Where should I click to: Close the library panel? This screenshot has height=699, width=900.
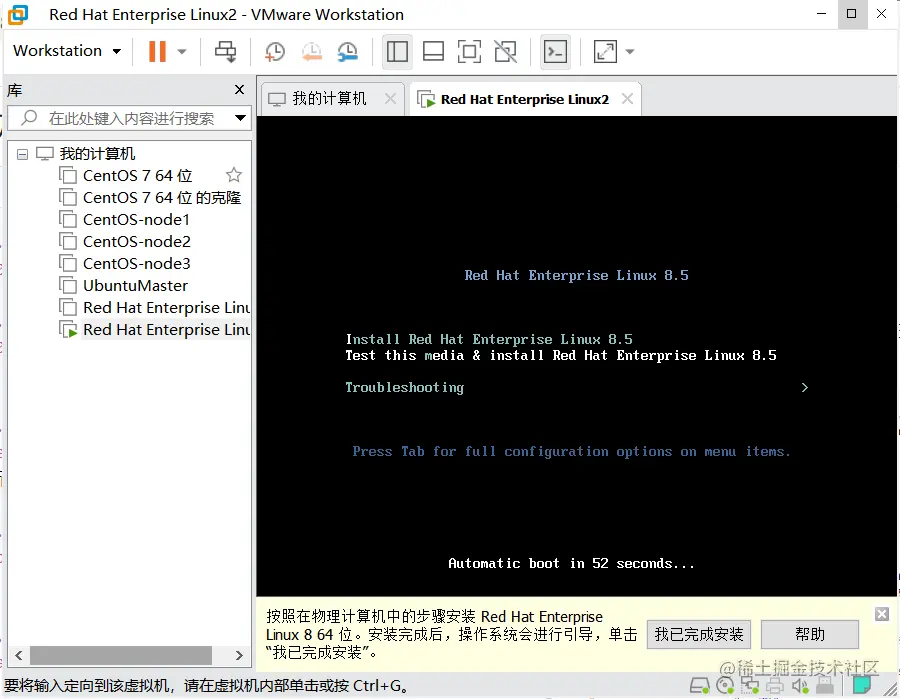click(239, 90)
